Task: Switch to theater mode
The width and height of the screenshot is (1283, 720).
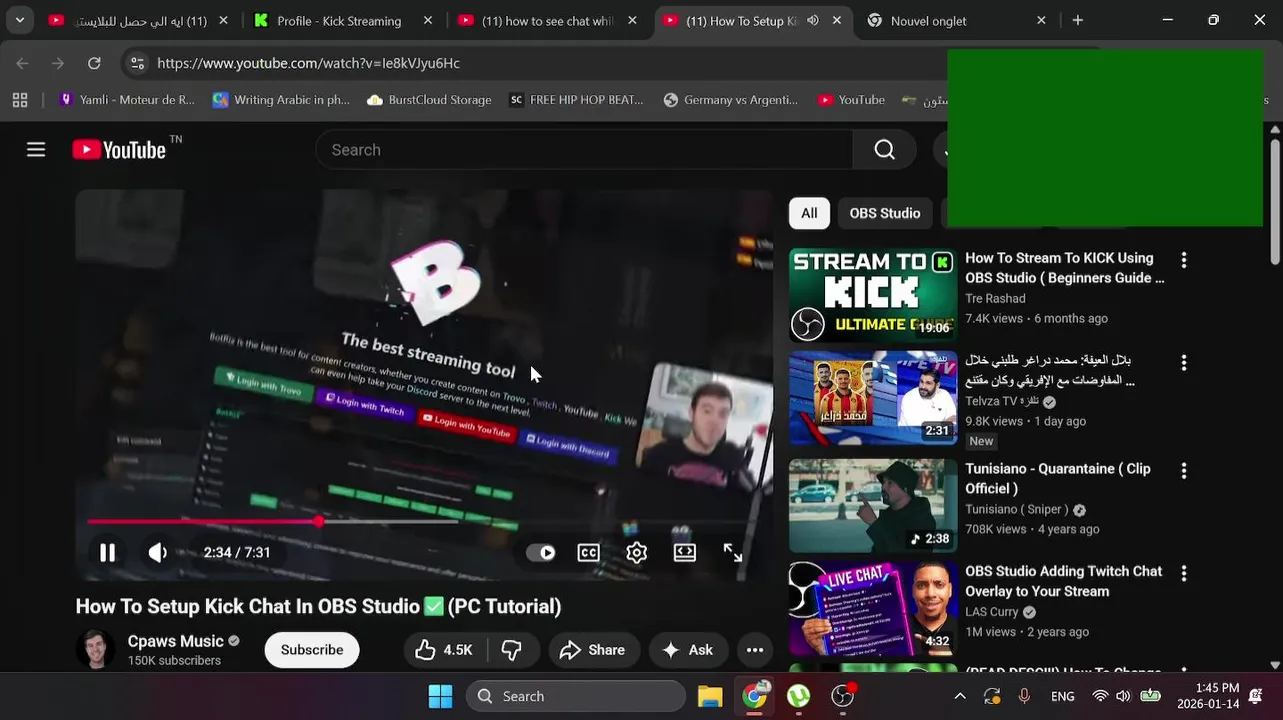Action: [x=685, y=552]
